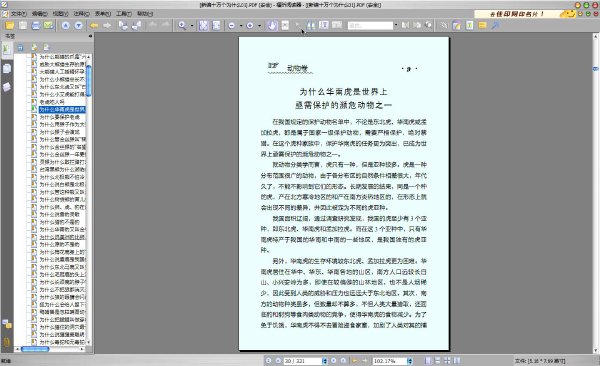This screenshot has width=600, height=366.
Task: Open the Tools menu
Action: pos(124,14)
